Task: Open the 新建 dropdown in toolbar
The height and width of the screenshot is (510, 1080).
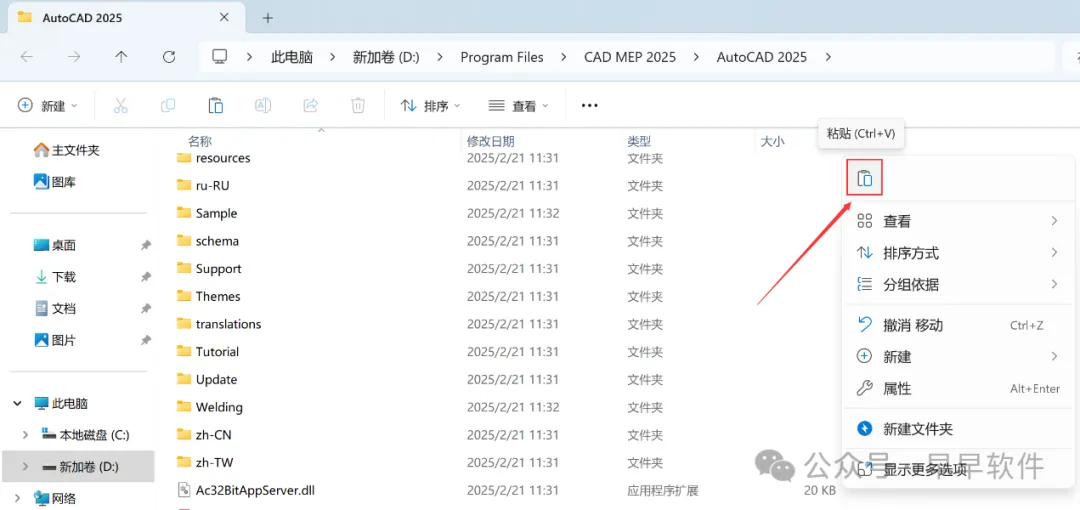Action: tap(48, 105)
